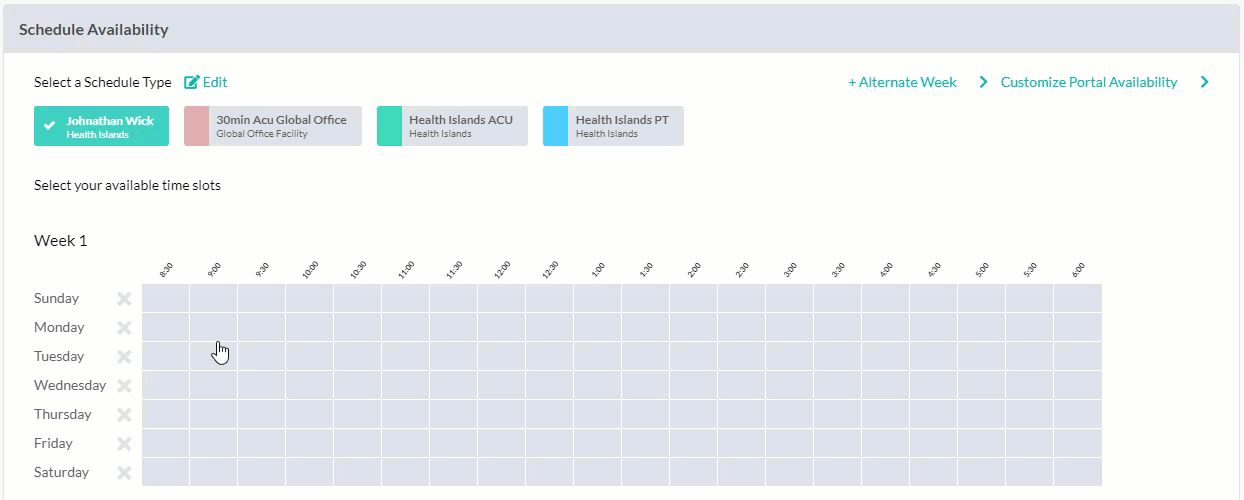Viewport: 1244px width, 500px height.
Task: Select Thursday 4:00 time slot
Action: 886,414
